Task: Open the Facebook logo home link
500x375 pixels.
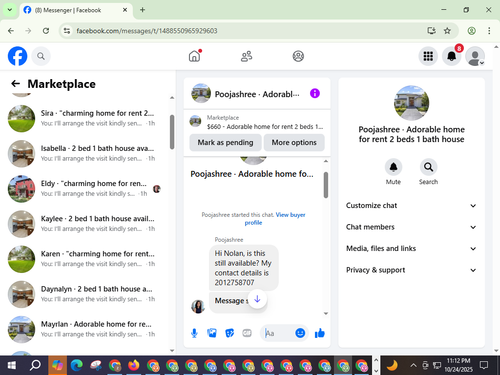Action: coord(17,56)
